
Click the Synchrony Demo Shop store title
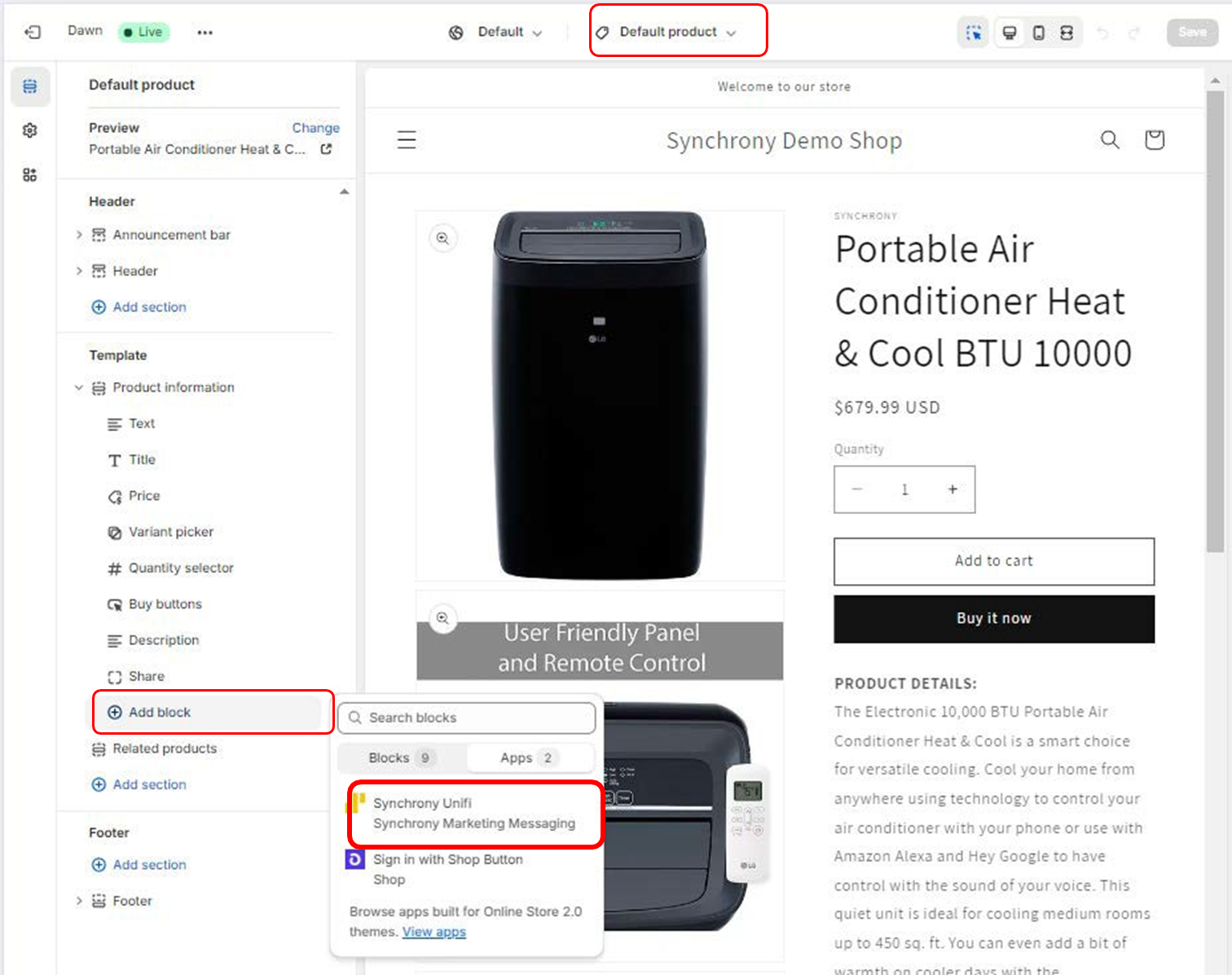point(784,140)
